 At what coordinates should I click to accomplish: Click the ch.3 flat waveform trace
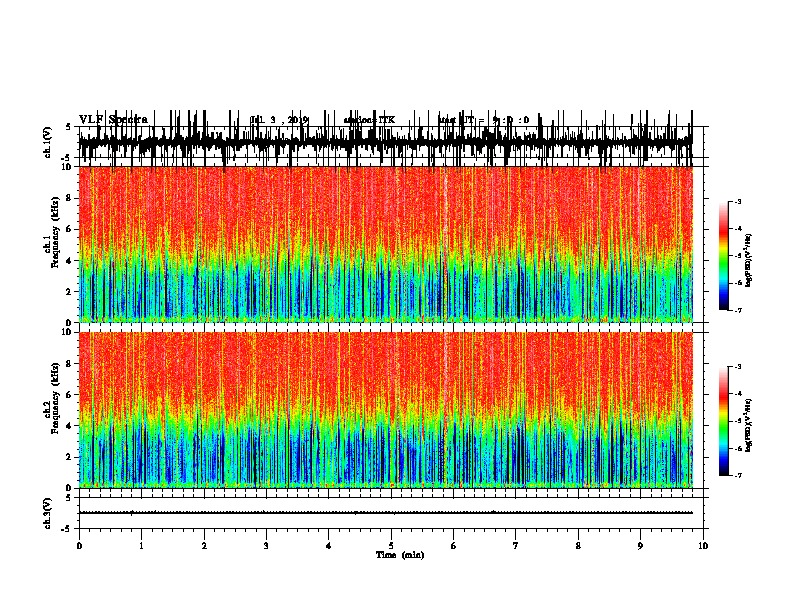coord(385,513)
